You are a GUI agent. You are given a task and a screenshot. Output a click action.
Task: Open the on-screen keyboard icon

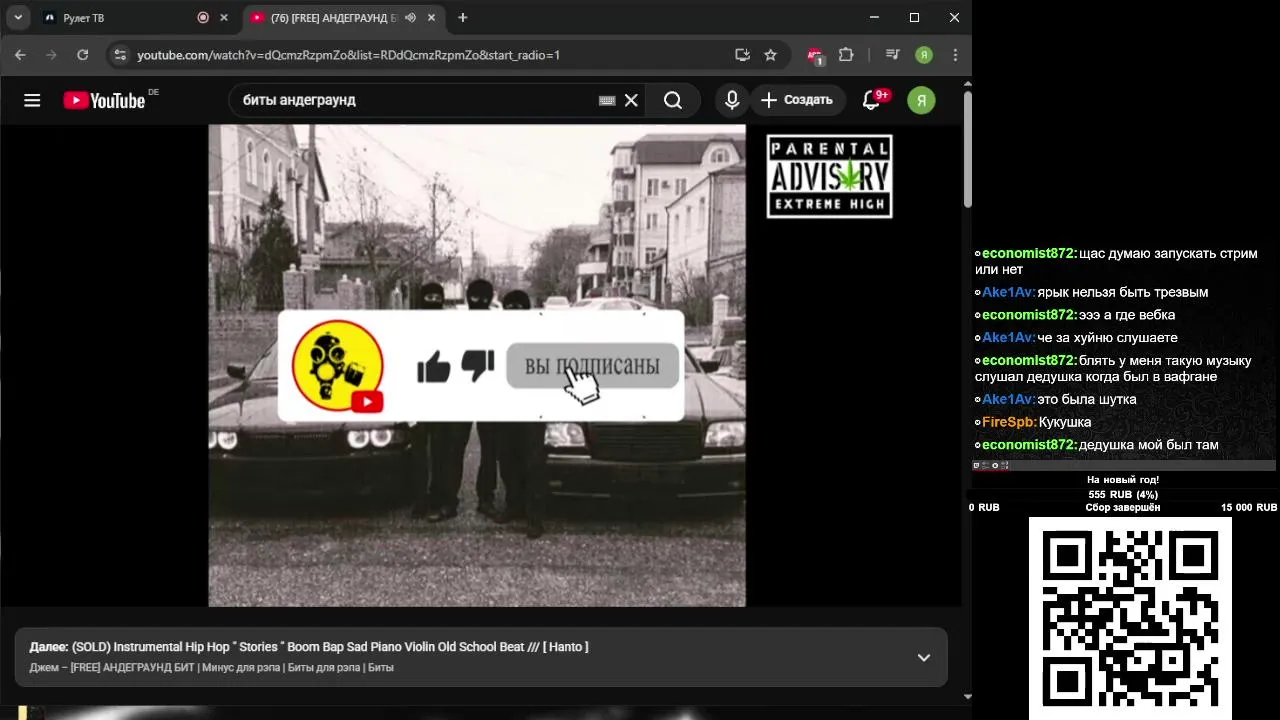click(607, 100)
